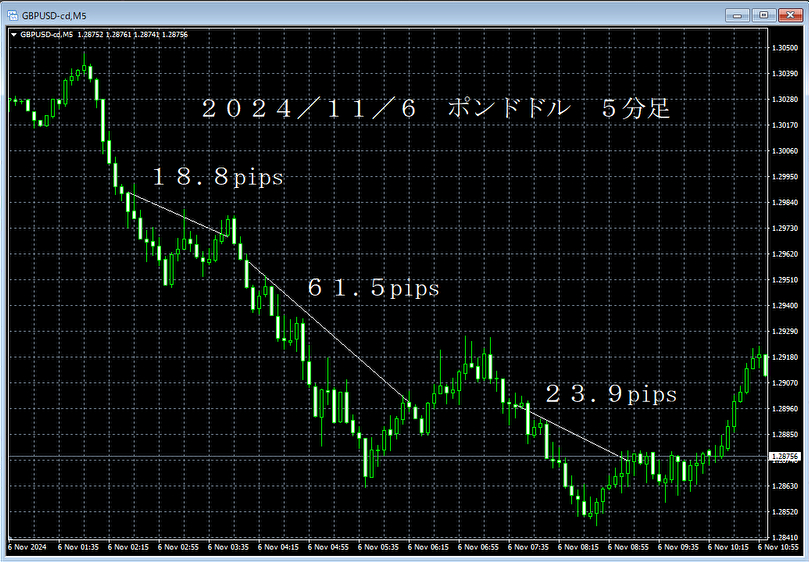Image resolution: width=809 pixels, height=562 pixels.
Task: Click the 1.29950 price scale value
Action: (x=785, y=176)
